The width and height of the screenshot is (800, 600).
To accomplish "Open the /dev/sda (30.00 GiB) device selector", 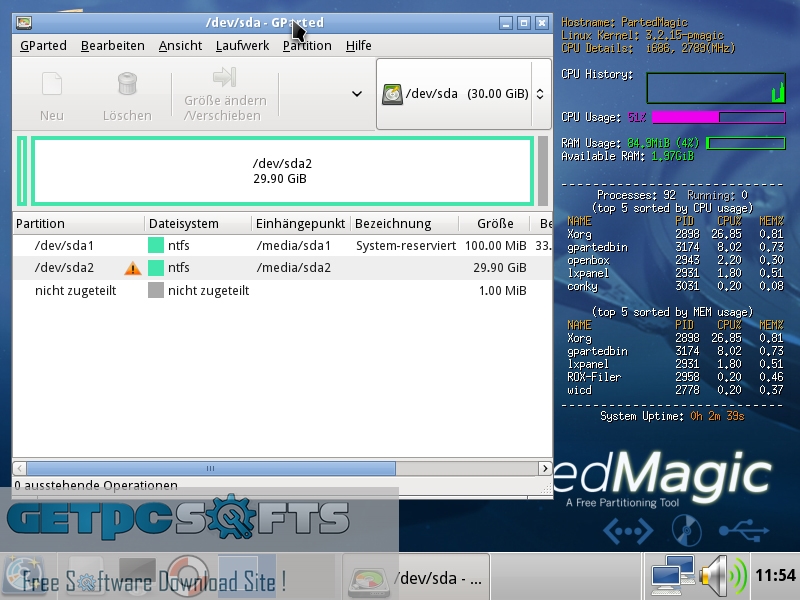I will point(463,94).
